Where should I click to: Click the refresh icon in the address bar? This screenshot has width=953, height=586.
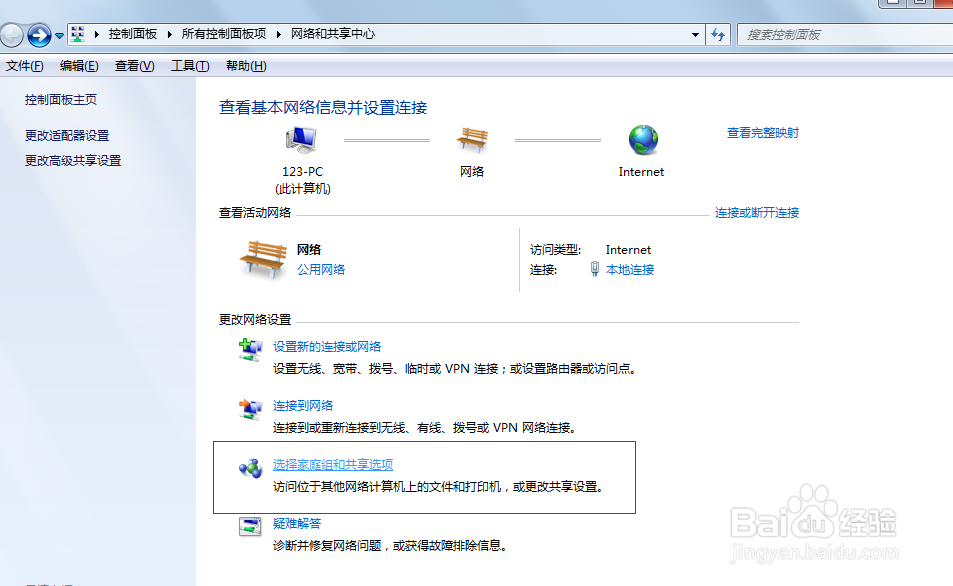718,34
